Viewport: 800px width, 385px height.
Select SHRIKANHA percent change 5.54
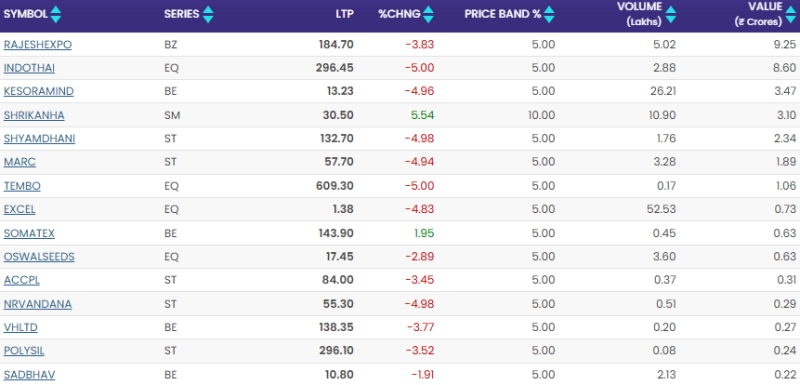pos(422,115)
